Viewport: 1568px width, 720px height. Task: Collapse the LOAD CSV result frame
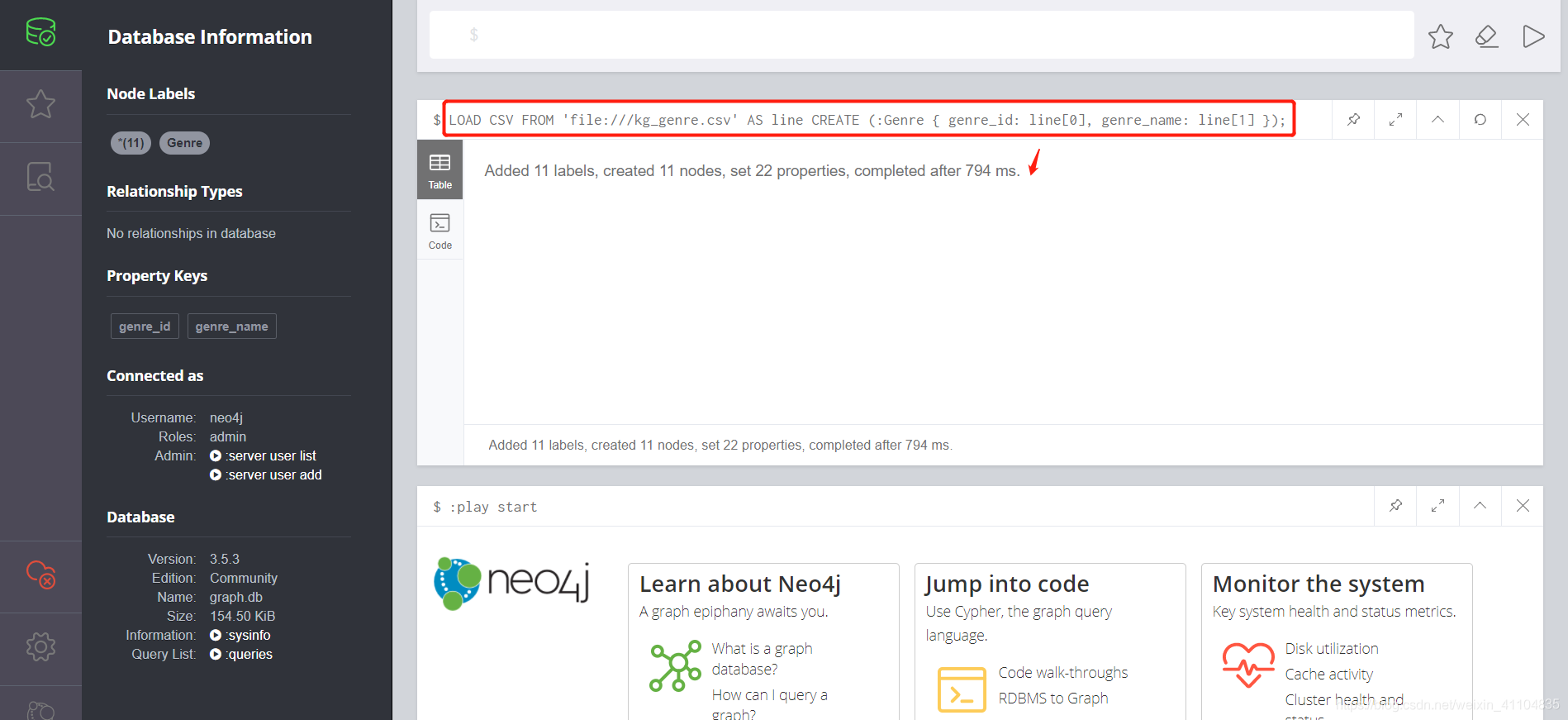(1437, 120)
